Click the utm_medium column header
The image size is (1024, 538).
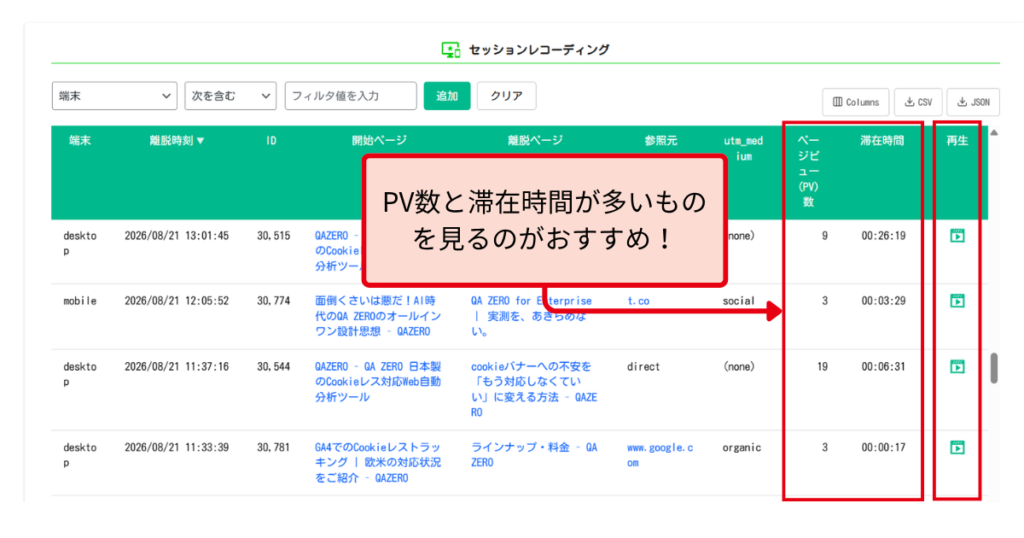click(x=743, y=148)
